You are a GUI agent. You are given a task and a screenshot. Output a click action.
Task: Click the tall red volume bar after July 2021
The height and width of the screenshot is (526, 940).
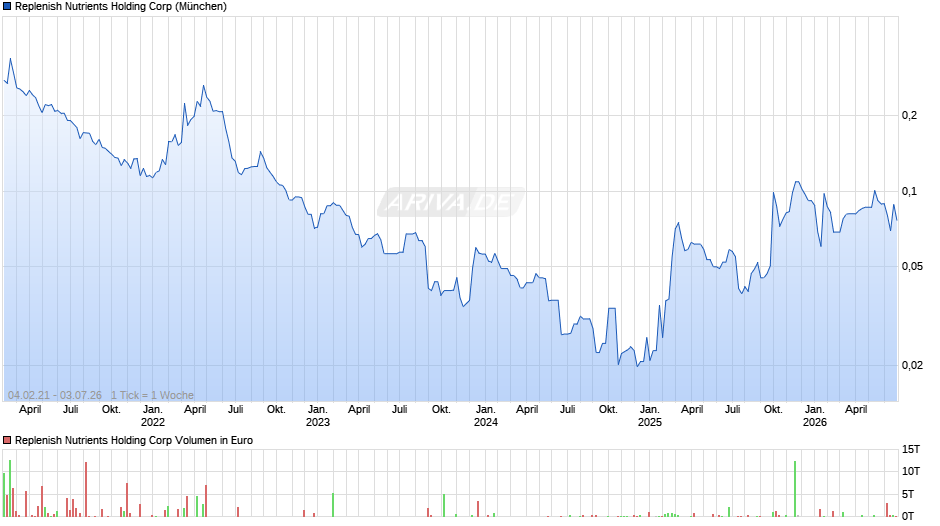point(86,489)
